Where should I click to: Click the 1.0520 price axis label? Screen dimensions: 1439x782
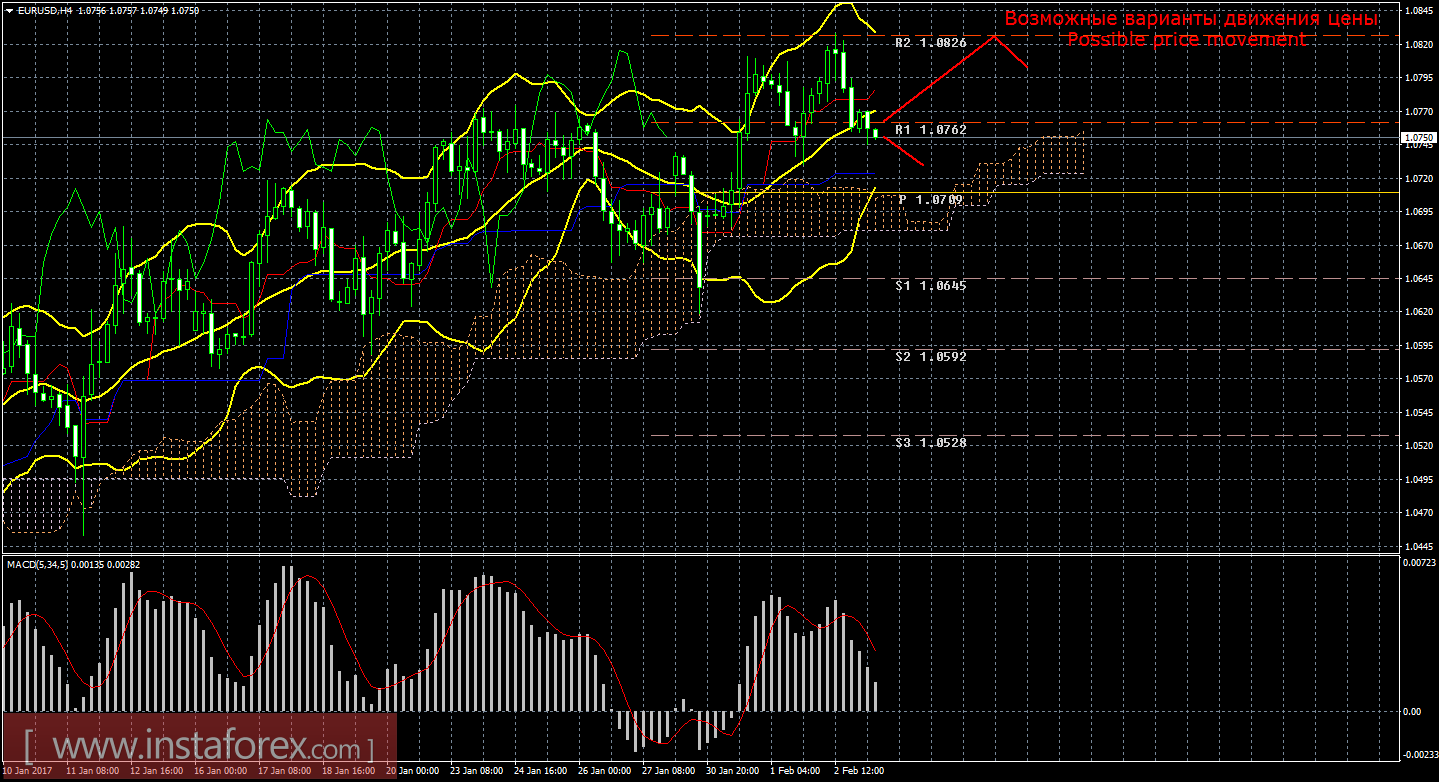pos(1418,446)
